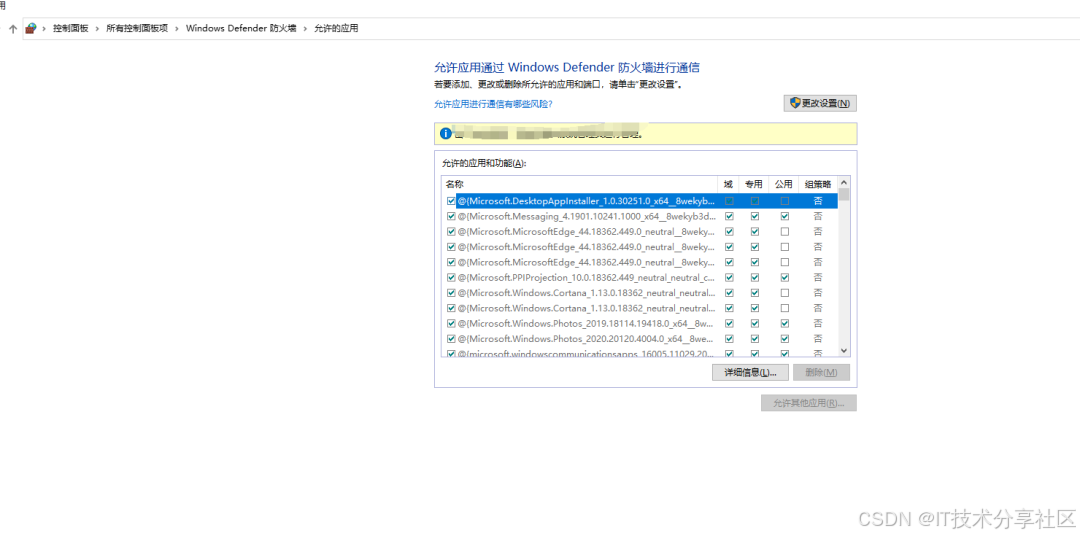Screen dimensions: 1080x536
Task: Click the 组策略 column header
Action: tap(818, 185)
